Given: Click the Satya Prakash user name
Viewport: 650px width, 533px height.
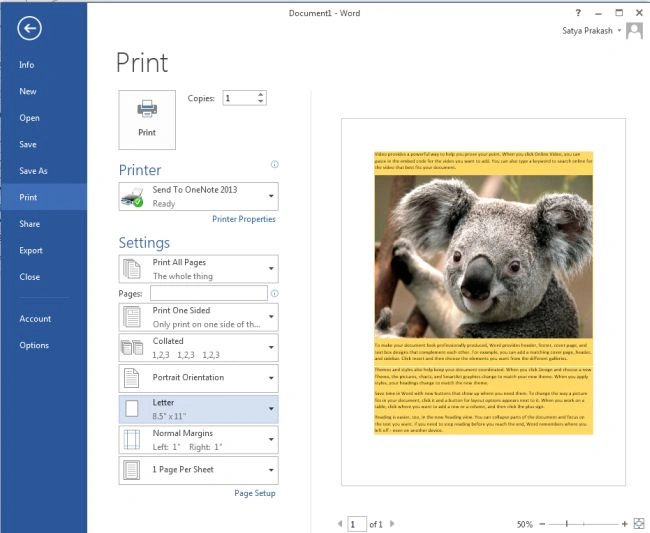Looking at the screenshot, I should (587, 31).
